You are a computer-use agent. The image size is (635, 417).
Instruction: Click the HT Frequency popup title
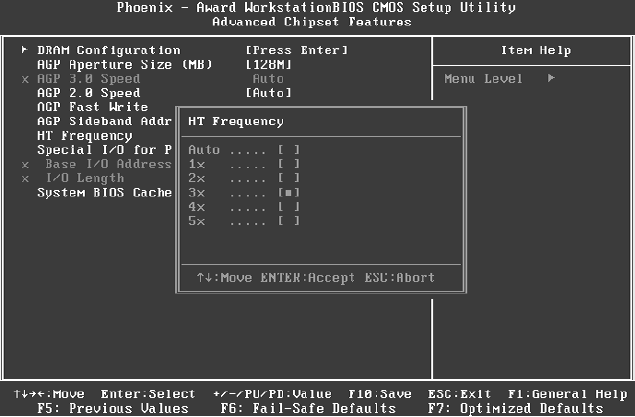[236, 121]
